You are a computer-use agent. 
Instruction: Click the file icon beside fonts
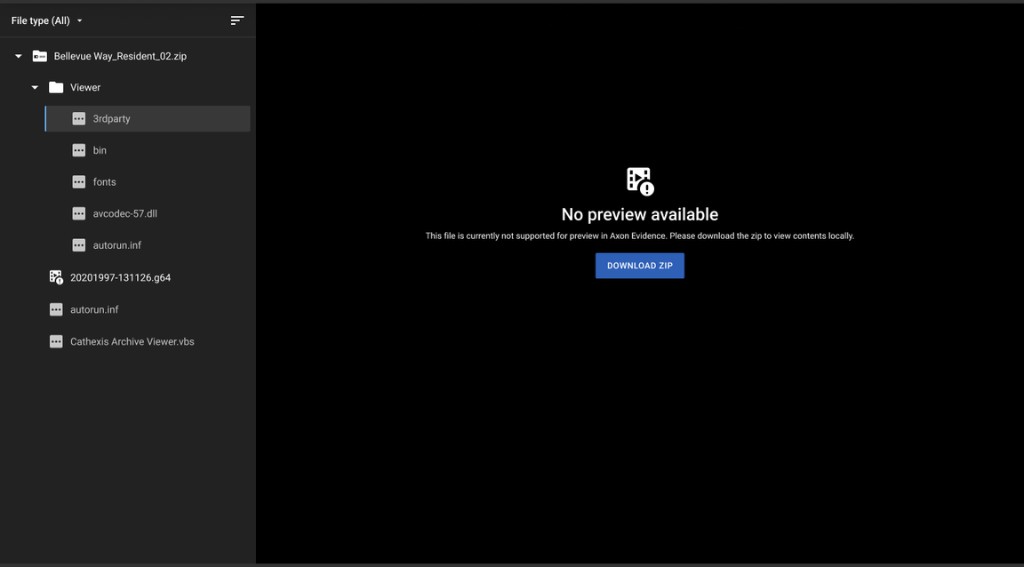click(78, 182)
